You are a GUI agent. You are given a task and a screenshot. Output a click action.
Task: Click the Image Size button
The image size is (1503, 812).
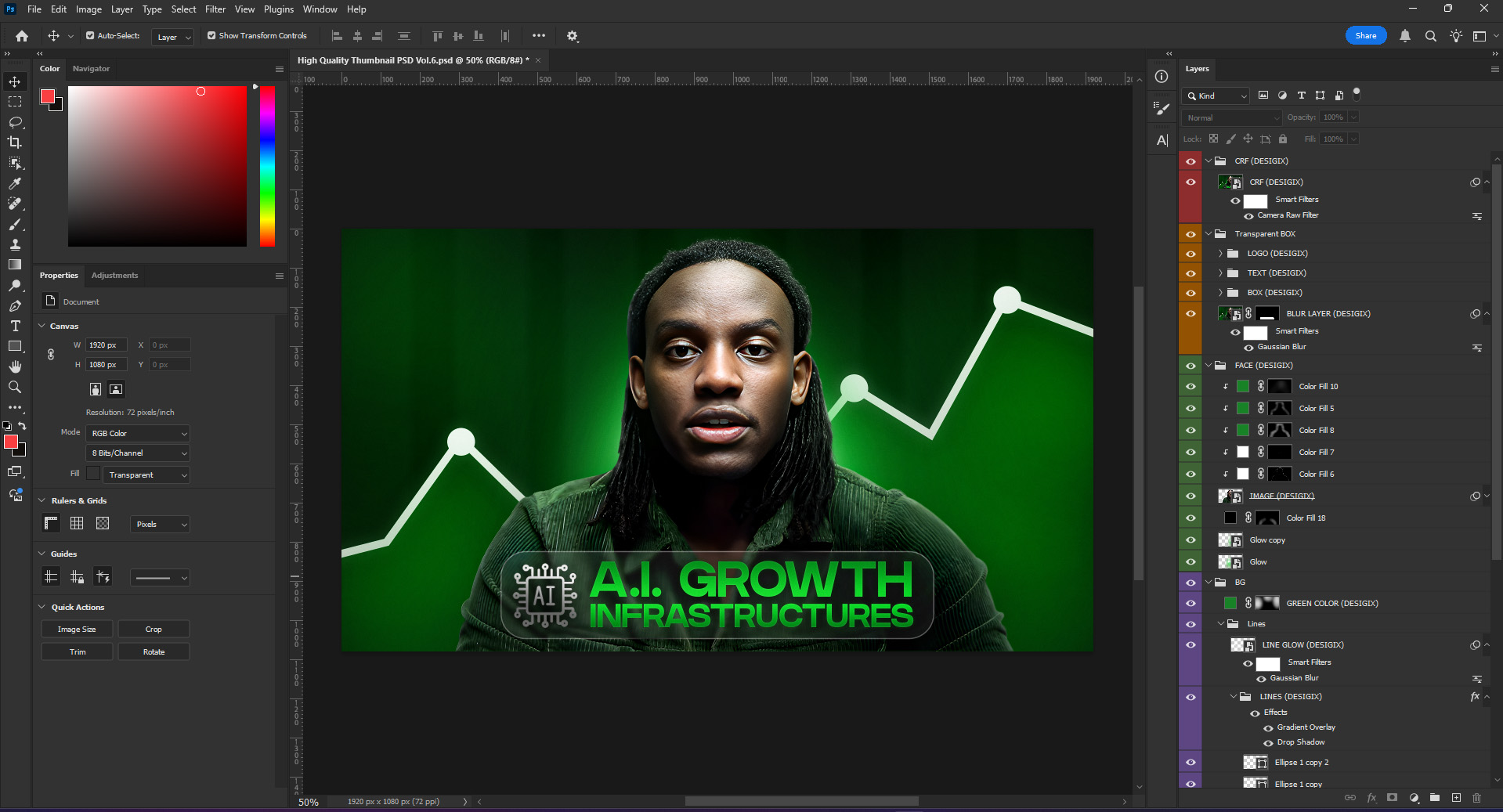click(x=77, y=630)
